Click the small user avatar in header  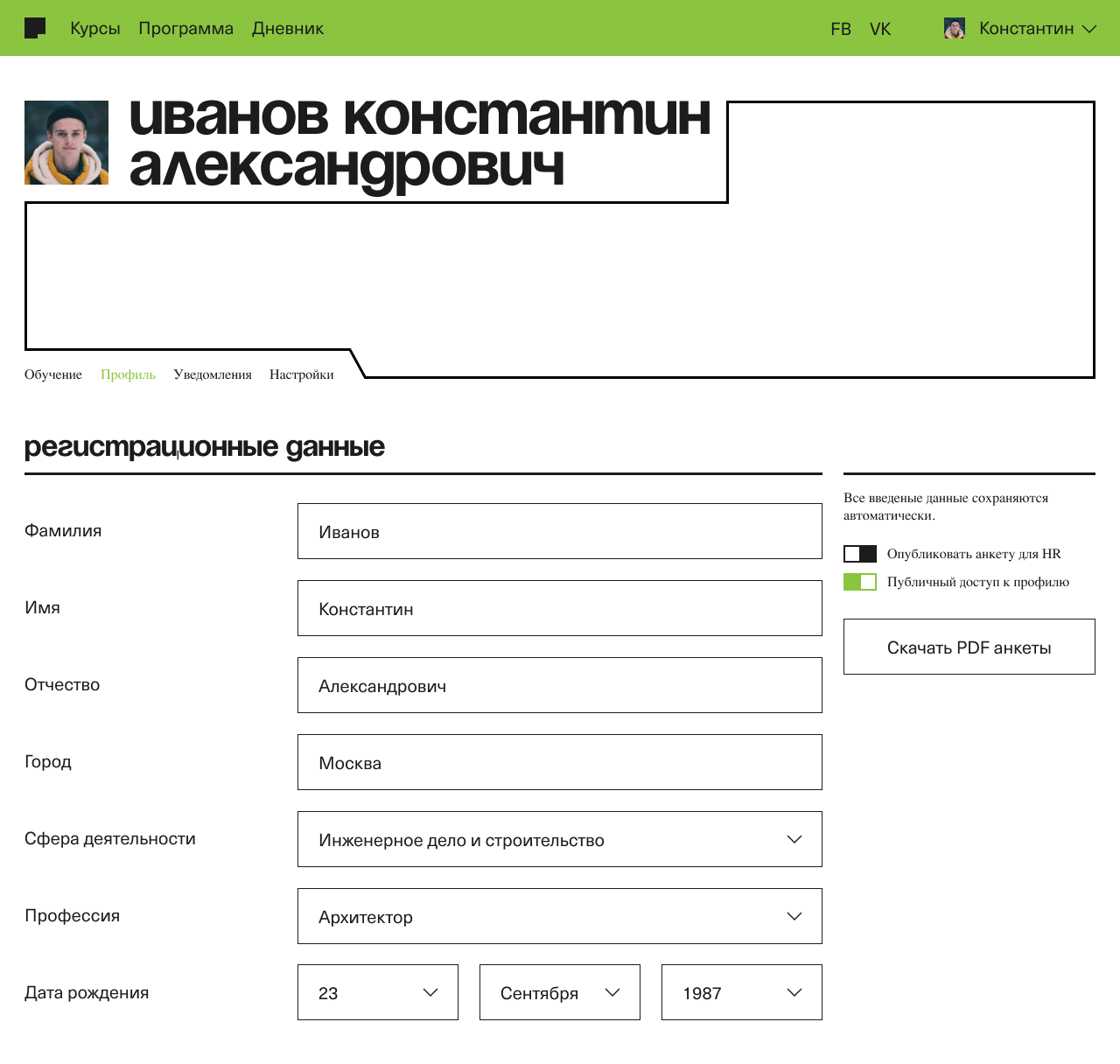(x=955, y=28)
